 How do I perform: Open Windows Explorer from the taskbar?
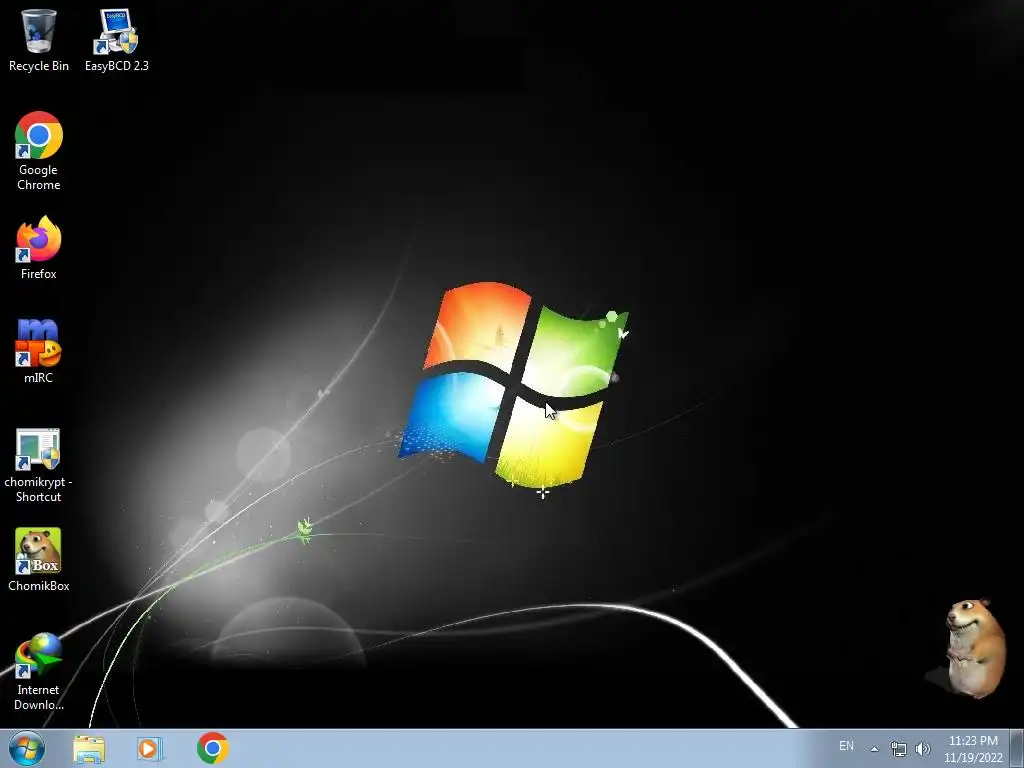(89, 749)
